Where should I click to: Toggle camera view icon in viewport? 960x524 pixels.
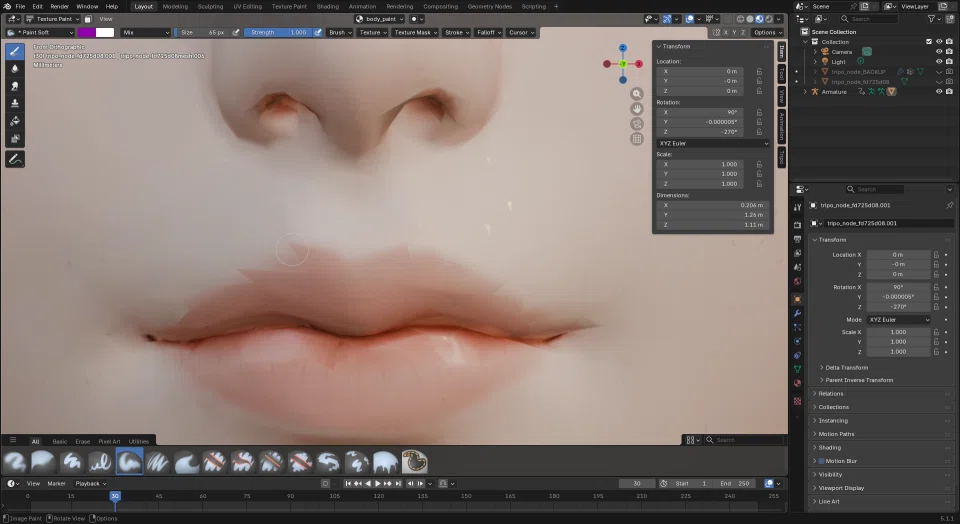point(637,124)
